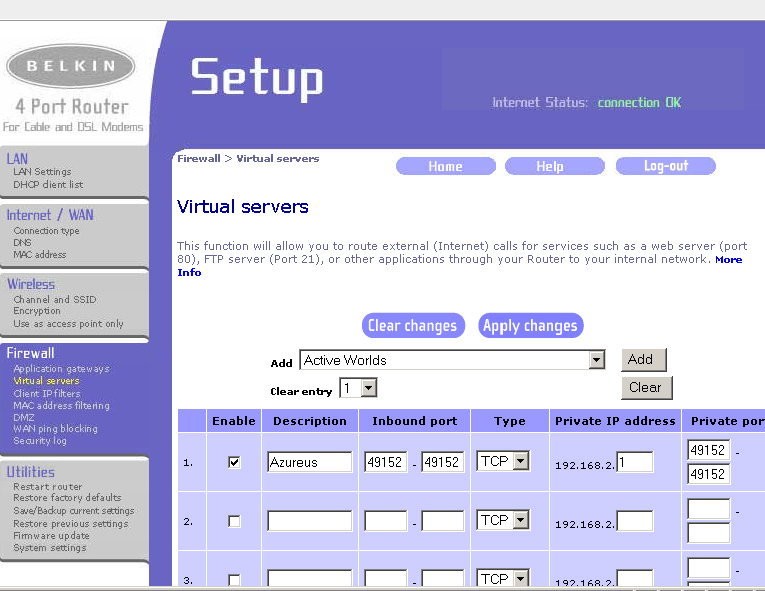Image resolution: width=765 pixels, height=591 pixels.
Task: Follow the More Info link
Action: point(728,259)
